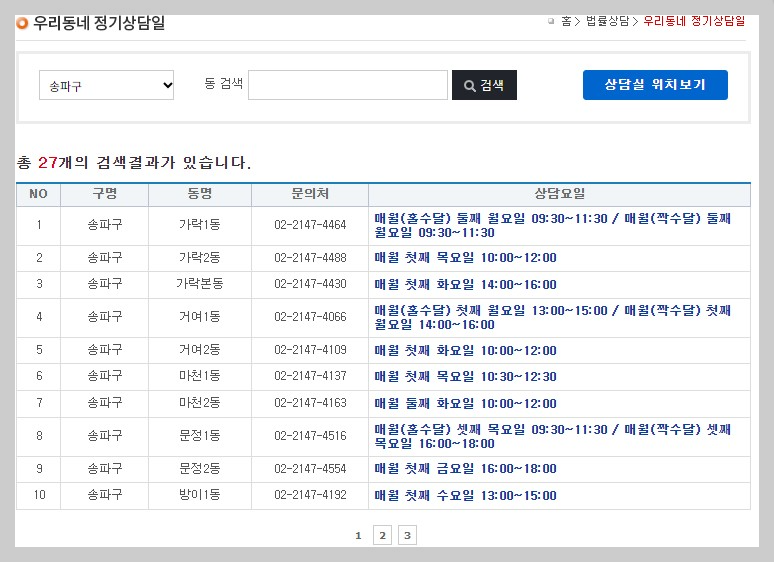The image size is (774, 562).
Task: Click phone number 02-2147-4464
Action: [x=310, y=225]
